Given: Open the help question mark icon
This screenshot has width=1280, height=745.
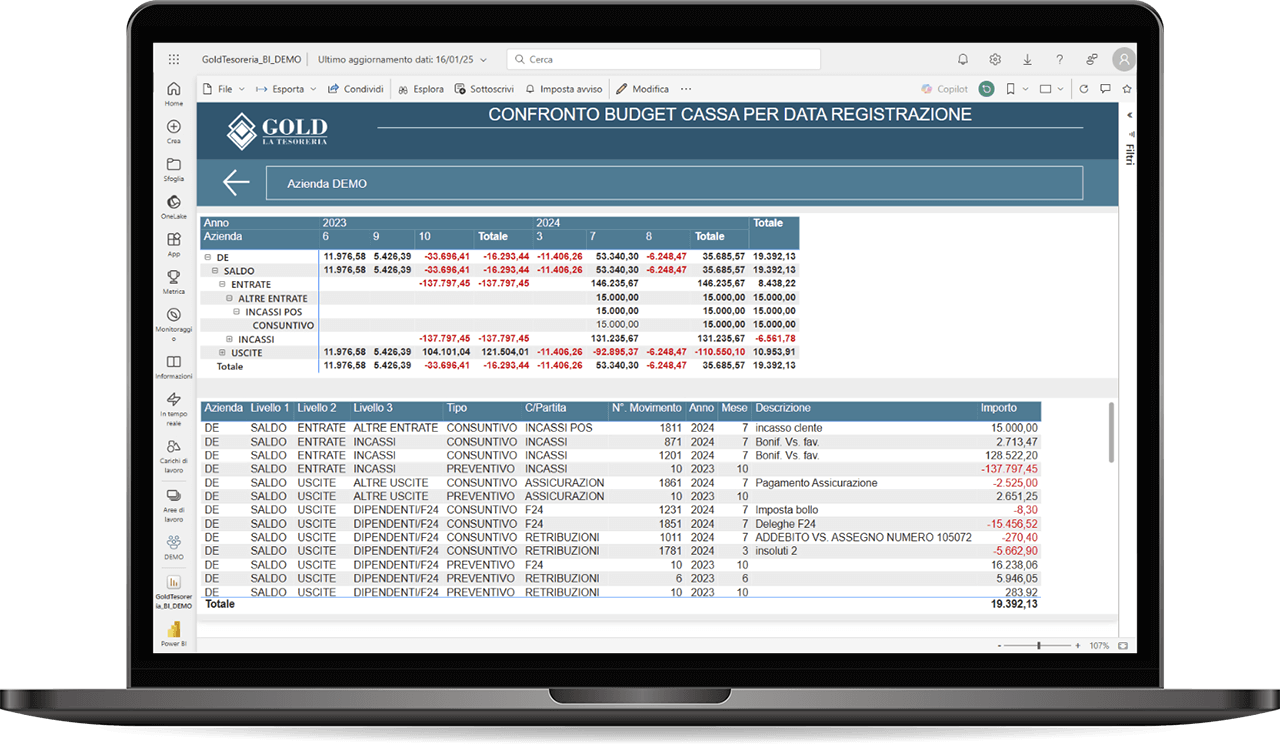Looking at the screenshot, I should pos(1060,59).
